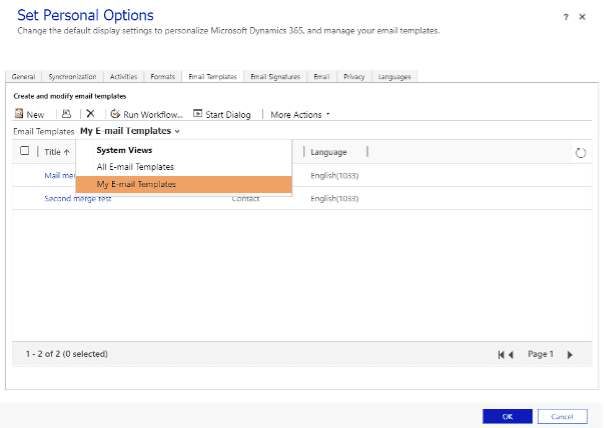Sort by the Language column header

tap(329, 152)
